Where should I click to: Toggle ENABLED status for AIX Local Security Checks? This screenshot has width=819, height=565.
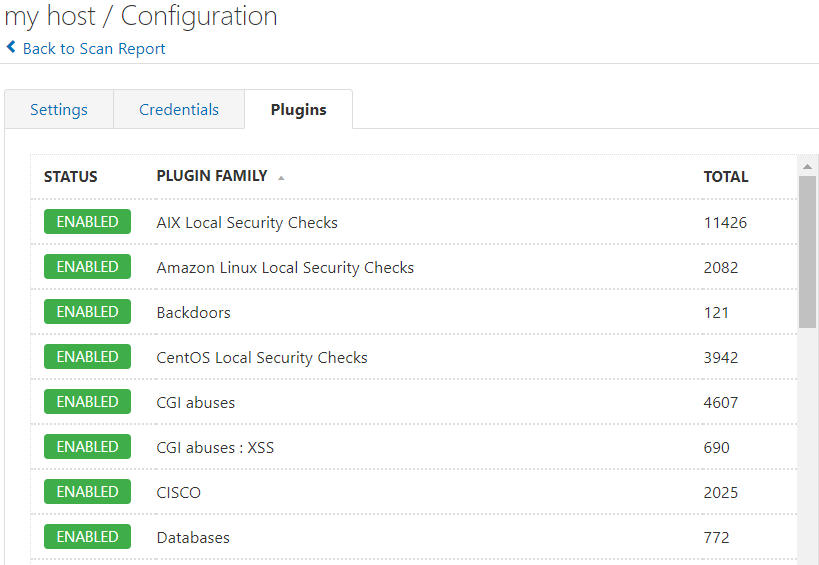point(87,221)
